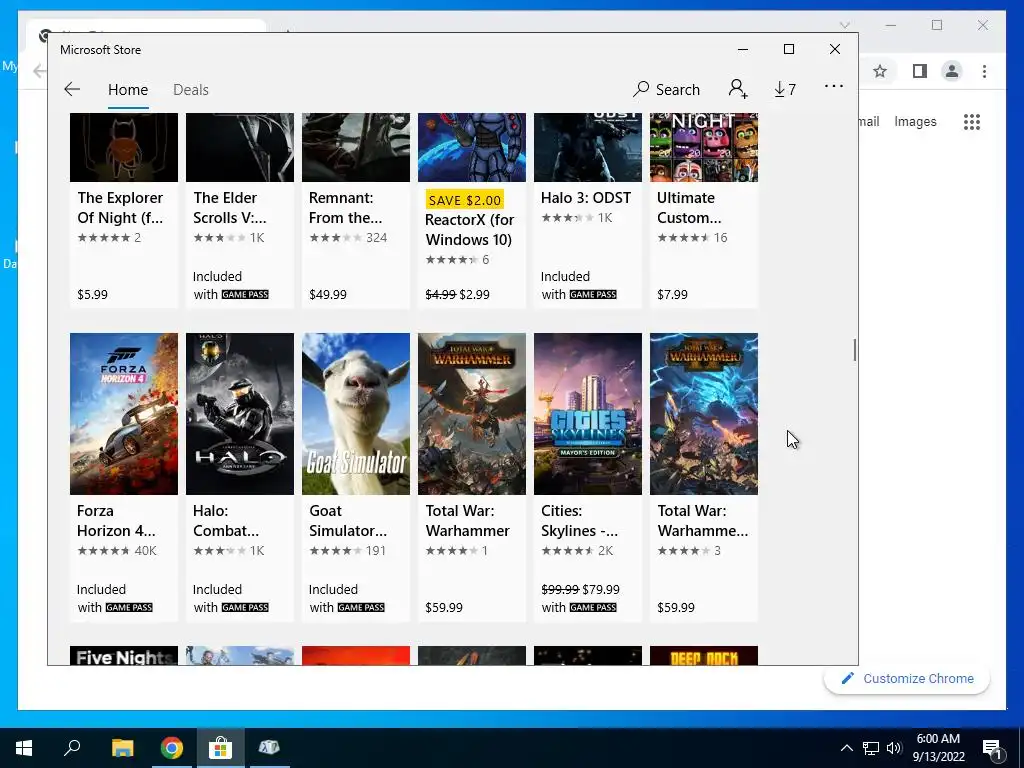Select Halo 3: ODST title

click(586, 198)
